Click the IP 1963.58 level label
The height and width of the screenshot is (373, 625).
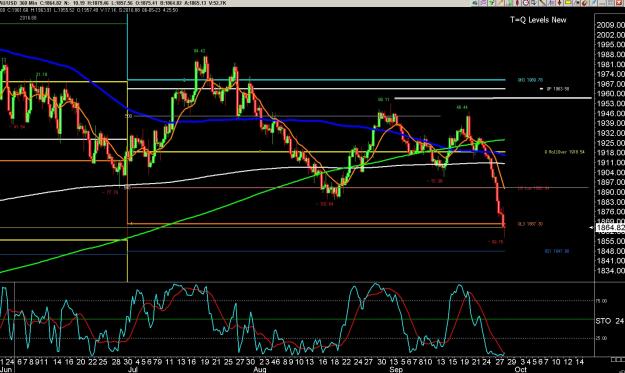(558, 89)
